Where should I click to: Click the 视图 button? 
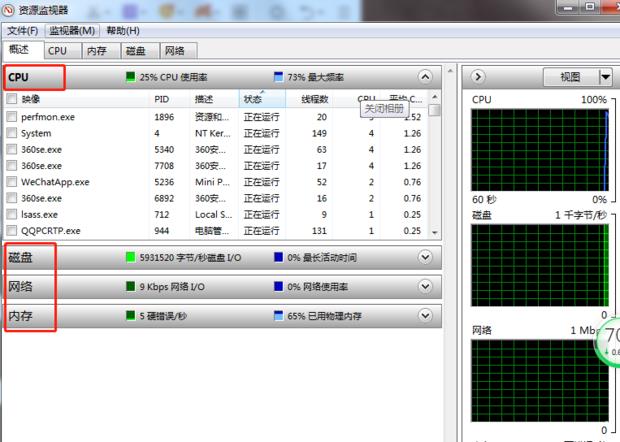pyautogui.click(x=570, y=77)
